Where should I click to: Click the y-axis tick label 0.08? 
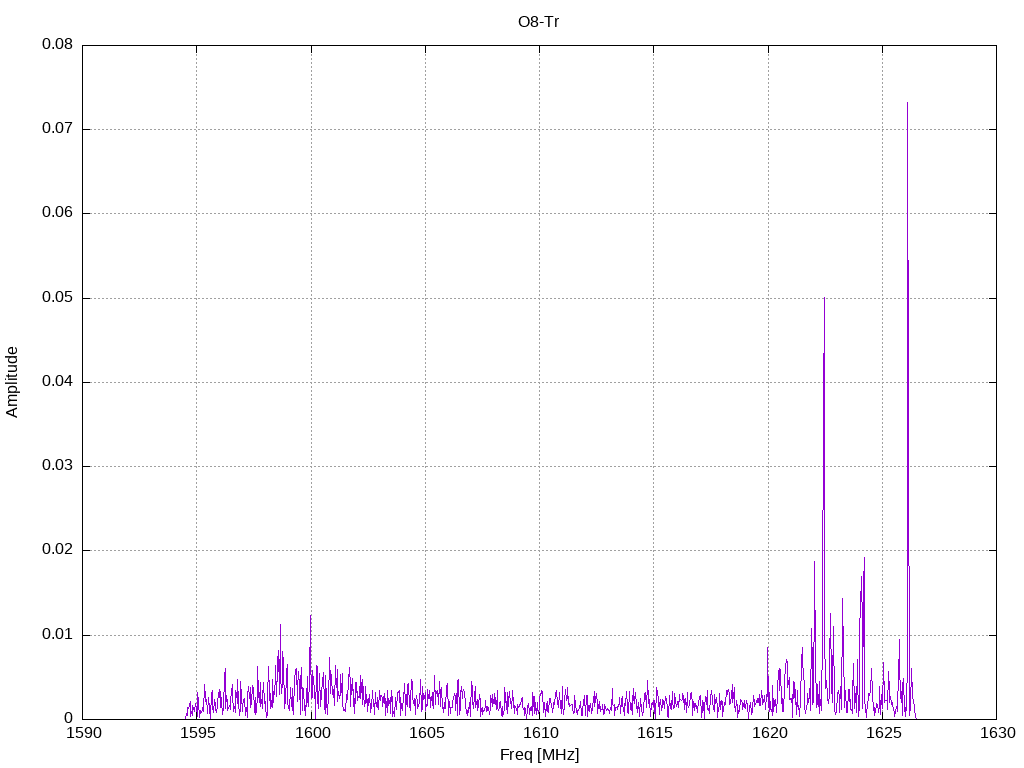56,45
